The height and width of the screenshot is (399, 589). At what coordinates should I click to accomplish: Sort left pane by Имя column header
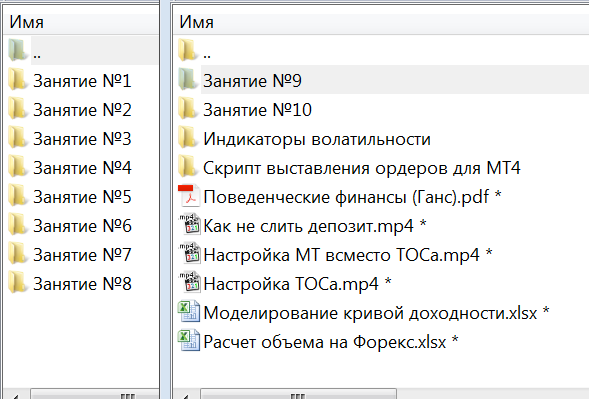pyautogui.click(x=81, y=22)
